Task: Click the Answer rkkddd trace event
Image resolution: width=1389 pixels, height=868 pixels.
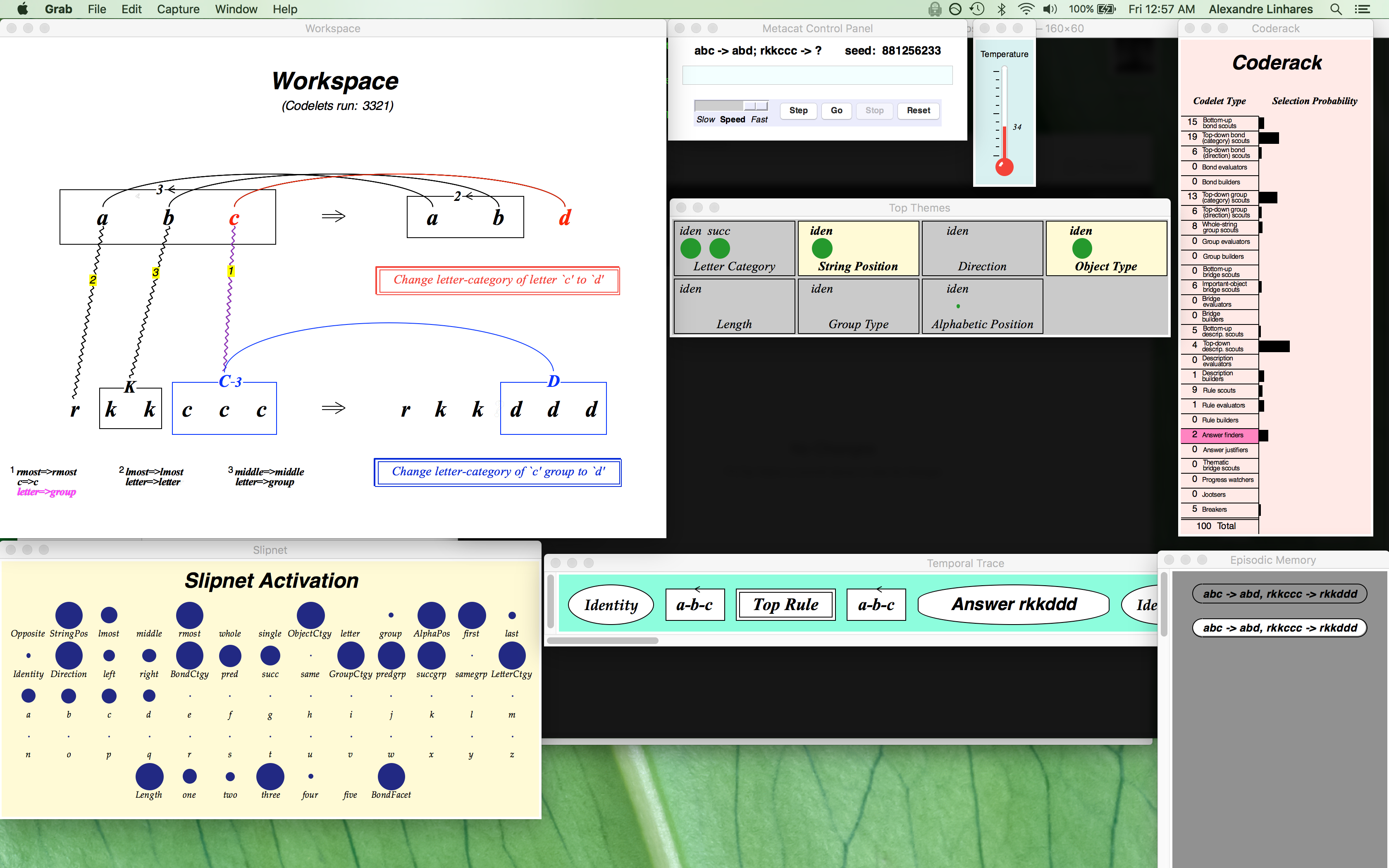Action: point(1014,604)
